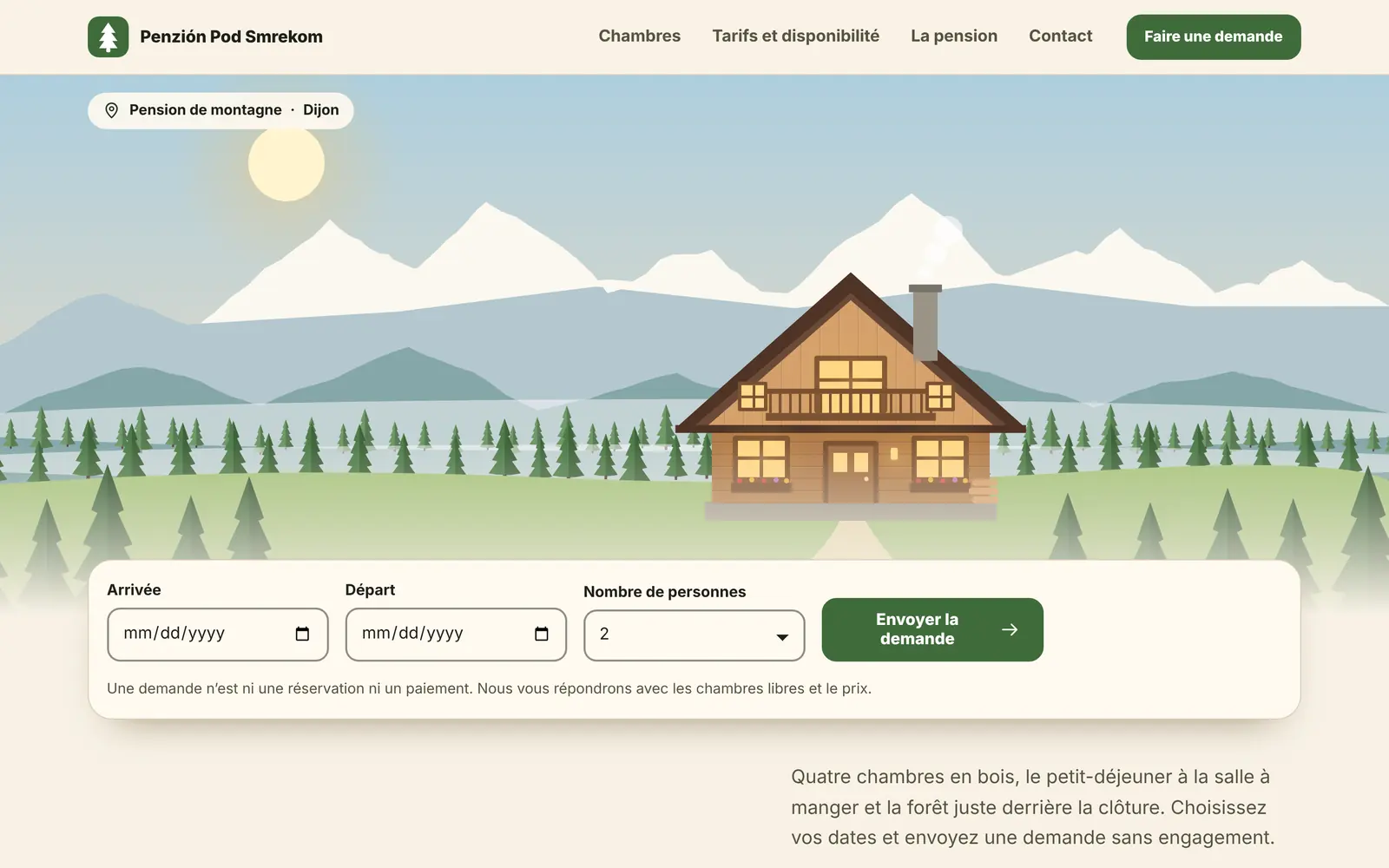Screen dimensions: 1389x868
Task: Submit with Envoyer la demande button
Action: 931,629
